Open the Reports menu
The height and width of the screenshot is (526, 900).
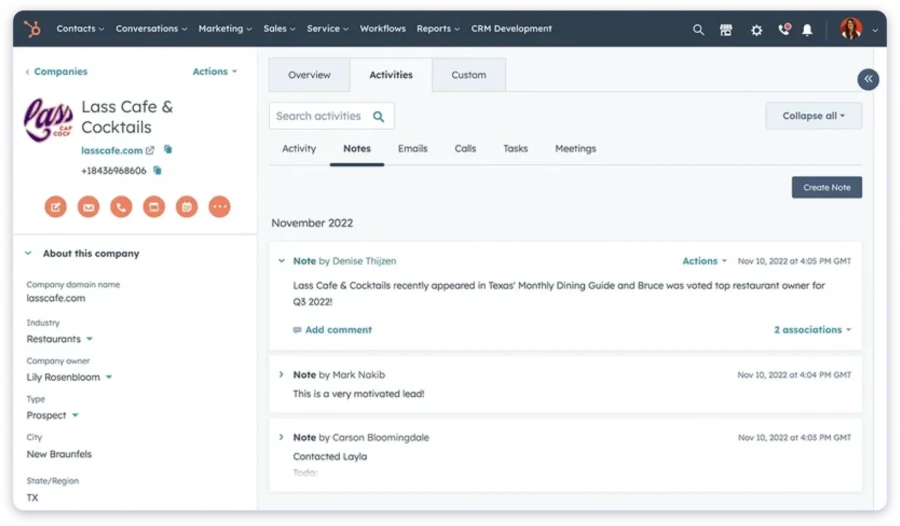click(438, 29)
